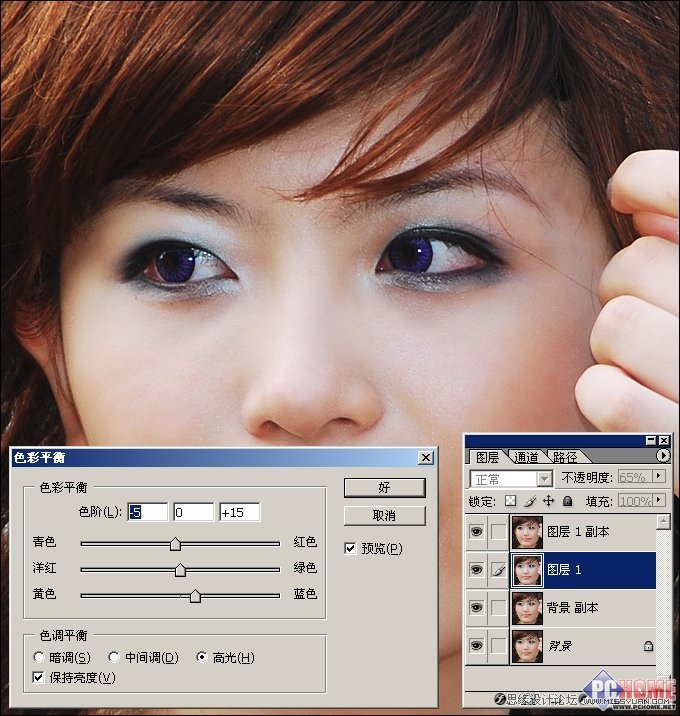This screenshot has height=716, width=680.
Task: Select 图层 1 副本 layer thumbnail
Action: pyautogui.click(x=527, y=532)
